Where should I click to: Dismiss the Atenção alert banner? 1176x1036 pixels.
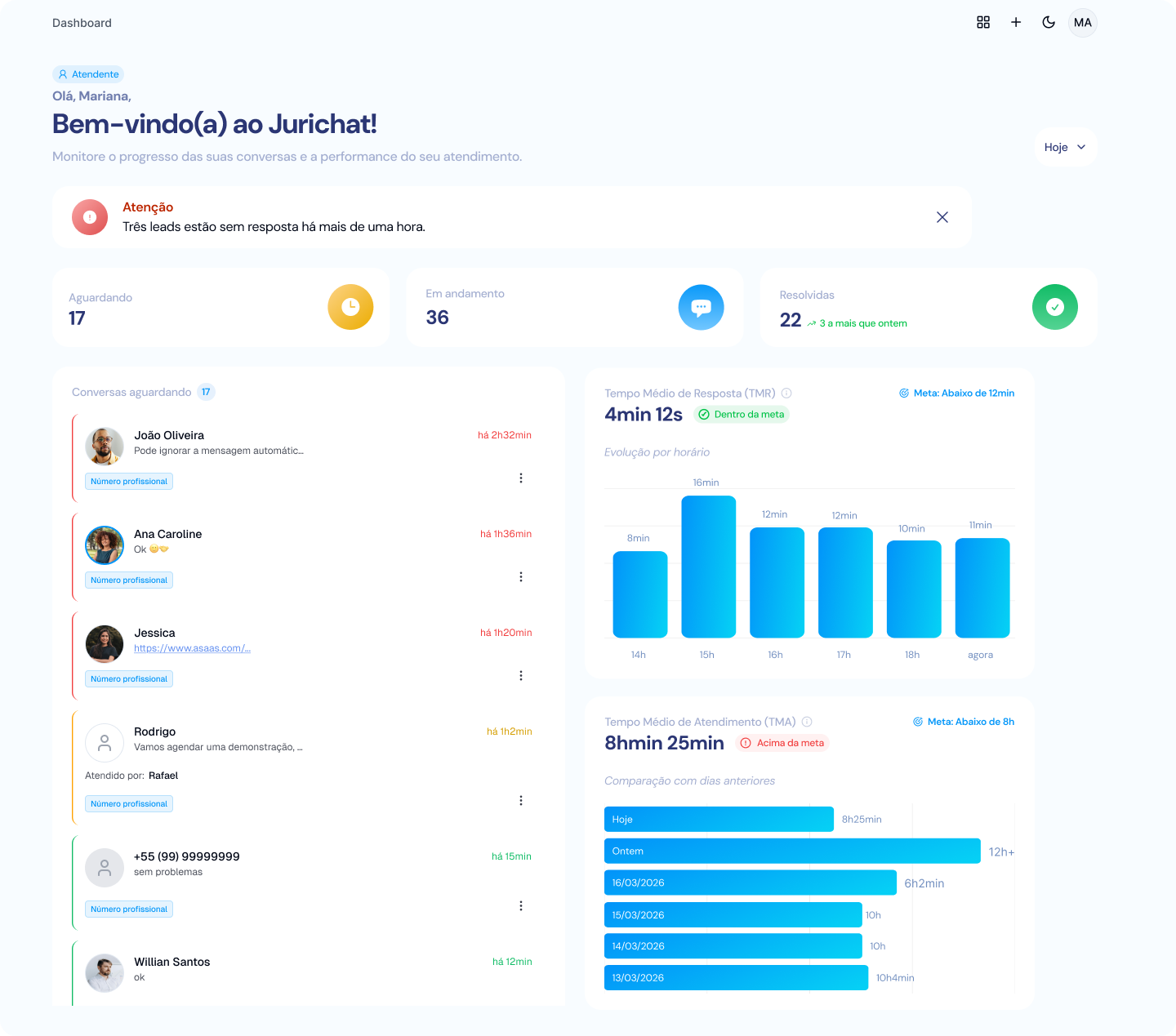coord(942,217)
